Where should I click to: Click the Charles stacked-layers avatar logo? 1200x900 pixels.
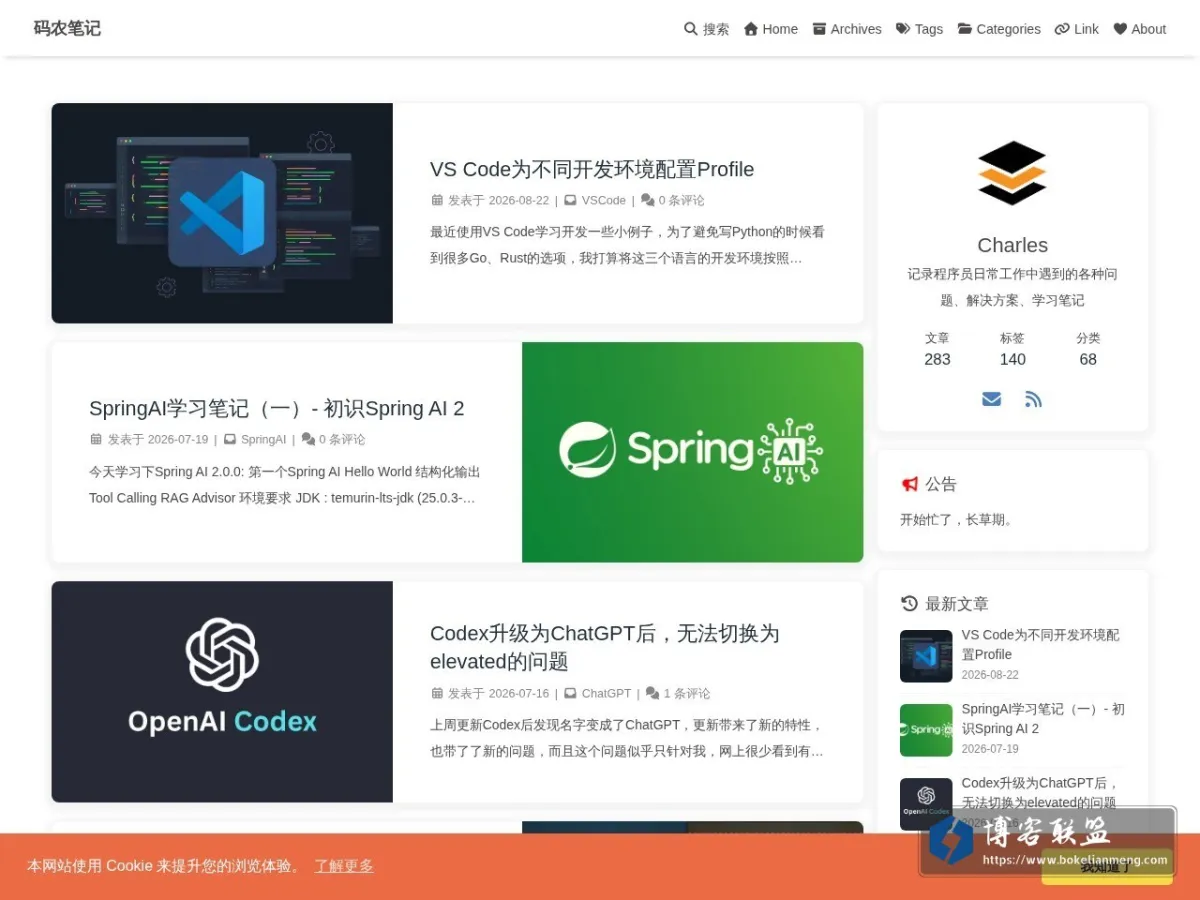tap(1012, 173)
